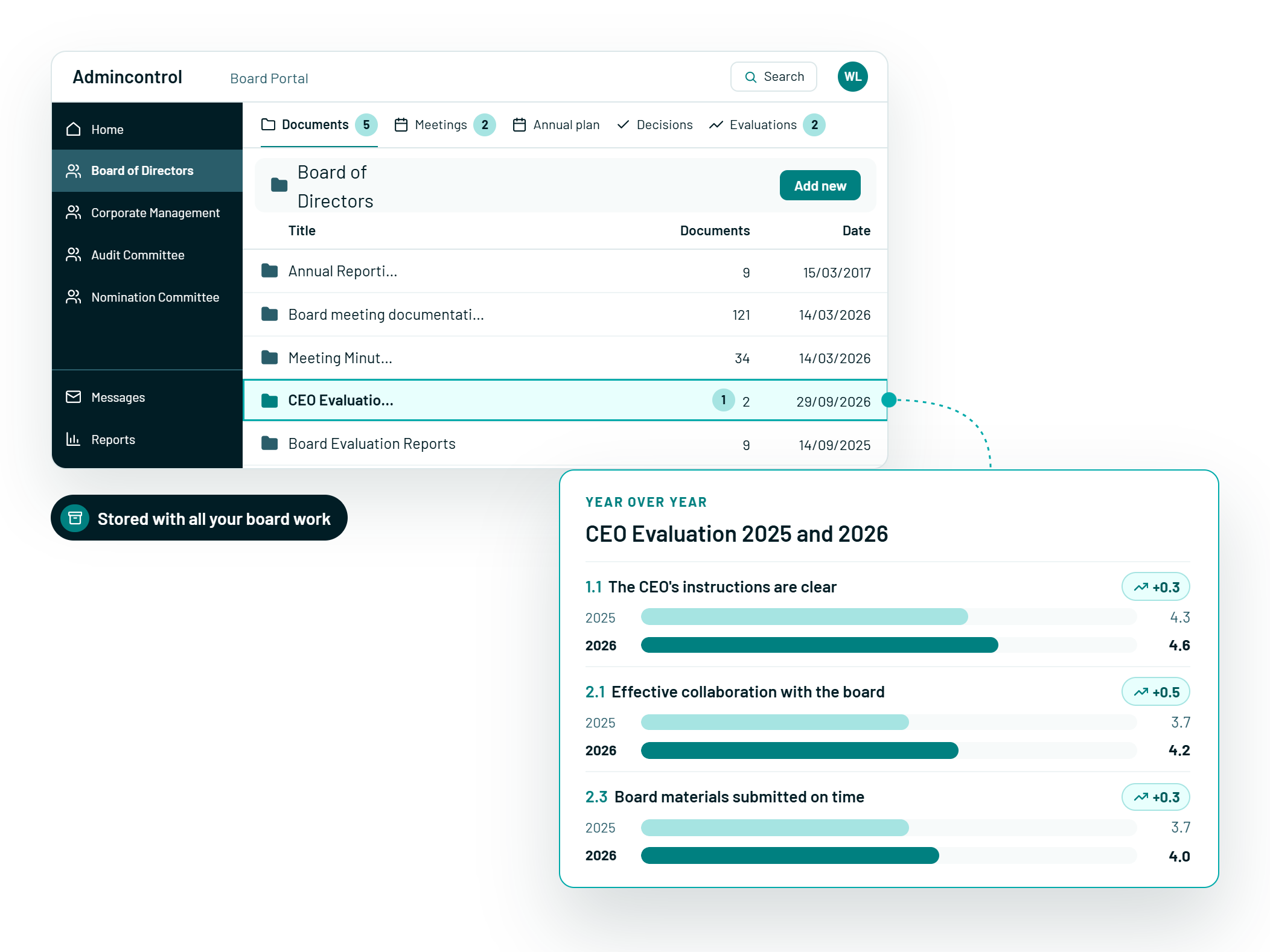Image resolution: width=1270 pixels, height=952 pixels.
Task: Click the Corporate Management people icon
Action: [x=73, y=212]
